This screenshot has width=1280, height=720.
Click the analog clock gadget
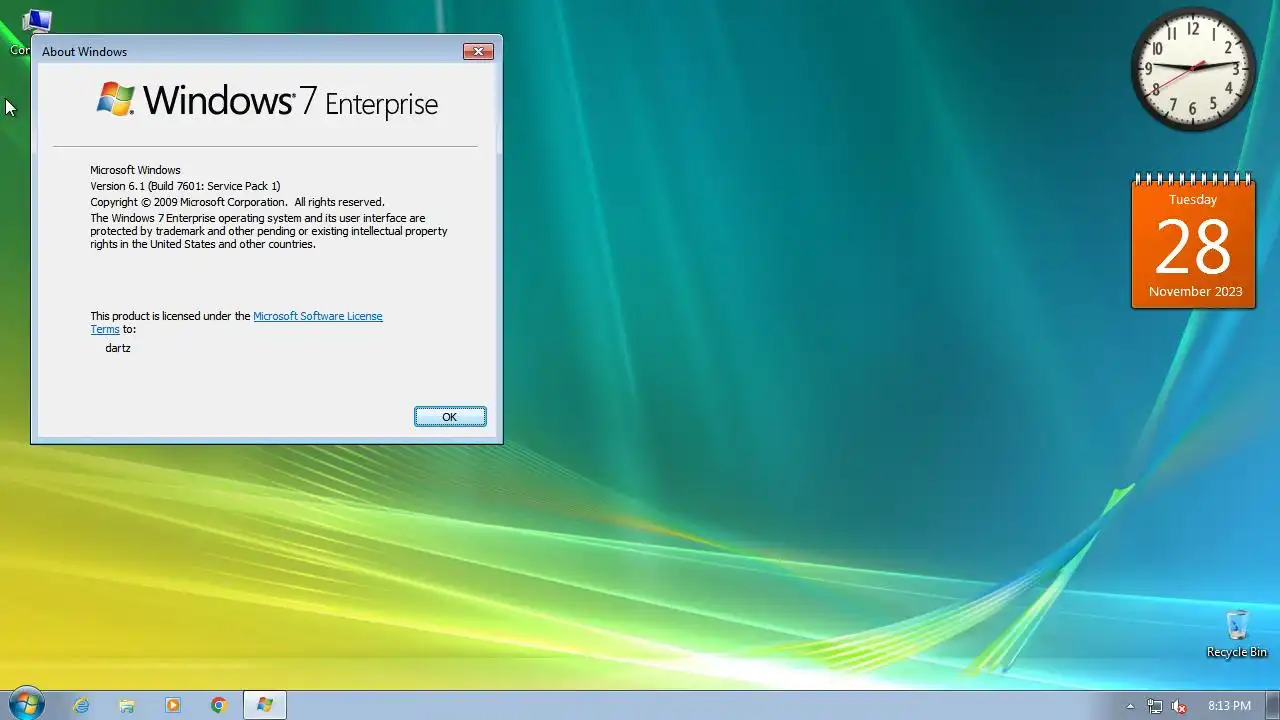(1193, 69)
